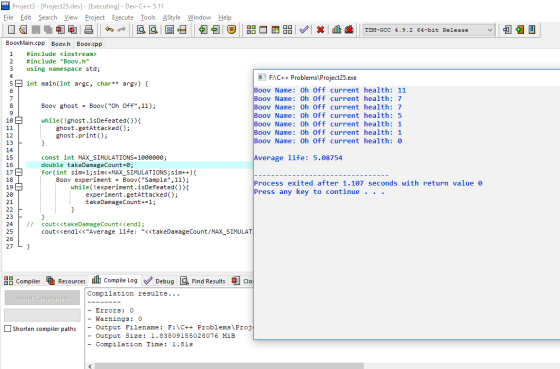Open the Search menu

(48, 18)
